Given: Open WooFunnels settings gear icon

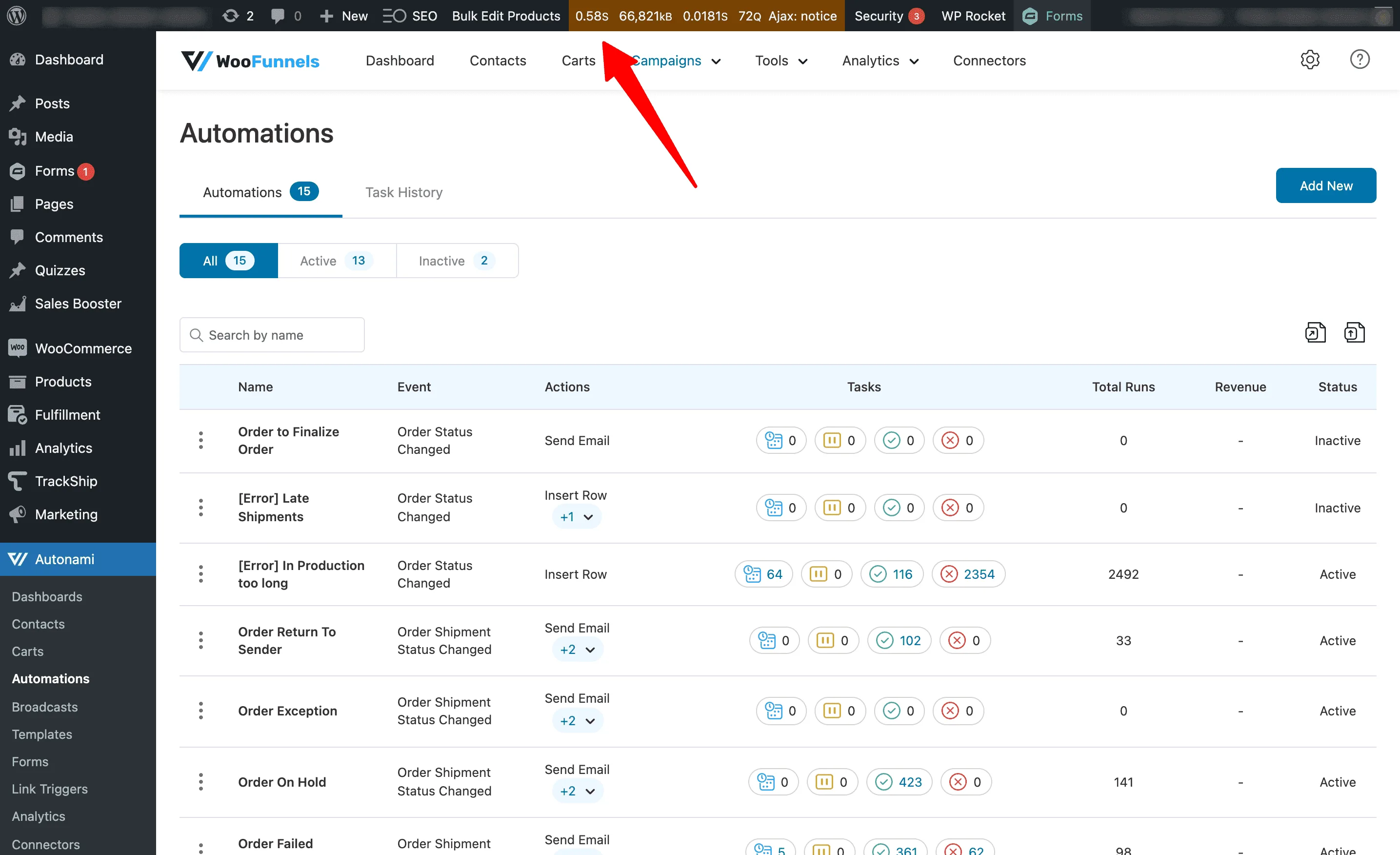Looking at the screenshot, I should (x=1310, y=60).
